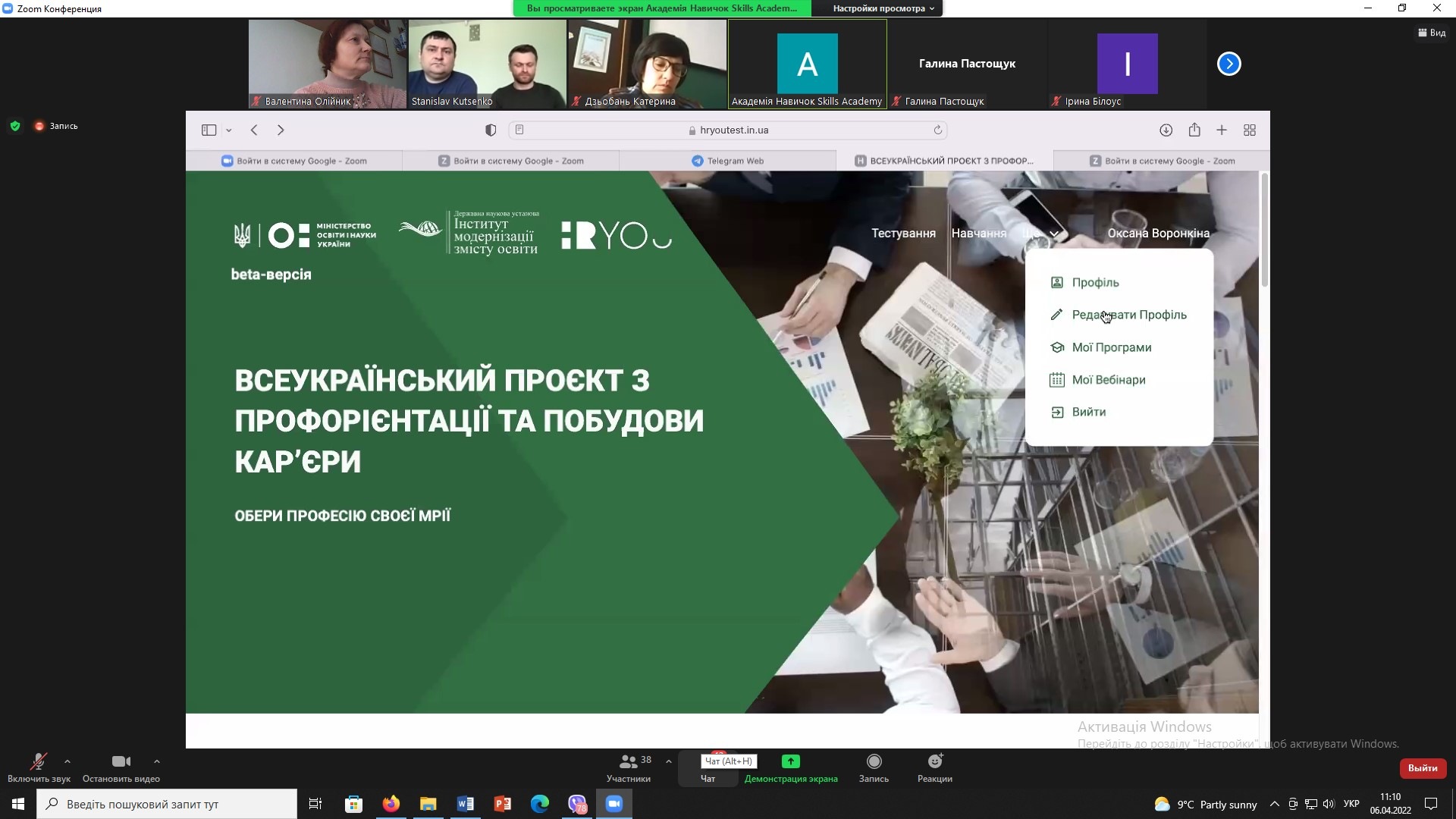The image size is (1456, 819).
Task: Expand audio options arrow beside microphone
Action: click(67, 761)
